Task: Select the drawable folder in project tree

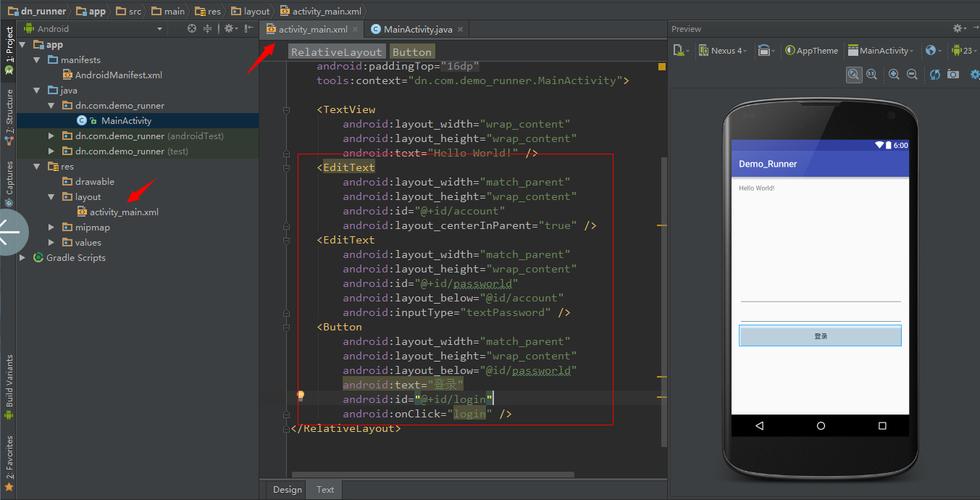Action: pos(88,181)
